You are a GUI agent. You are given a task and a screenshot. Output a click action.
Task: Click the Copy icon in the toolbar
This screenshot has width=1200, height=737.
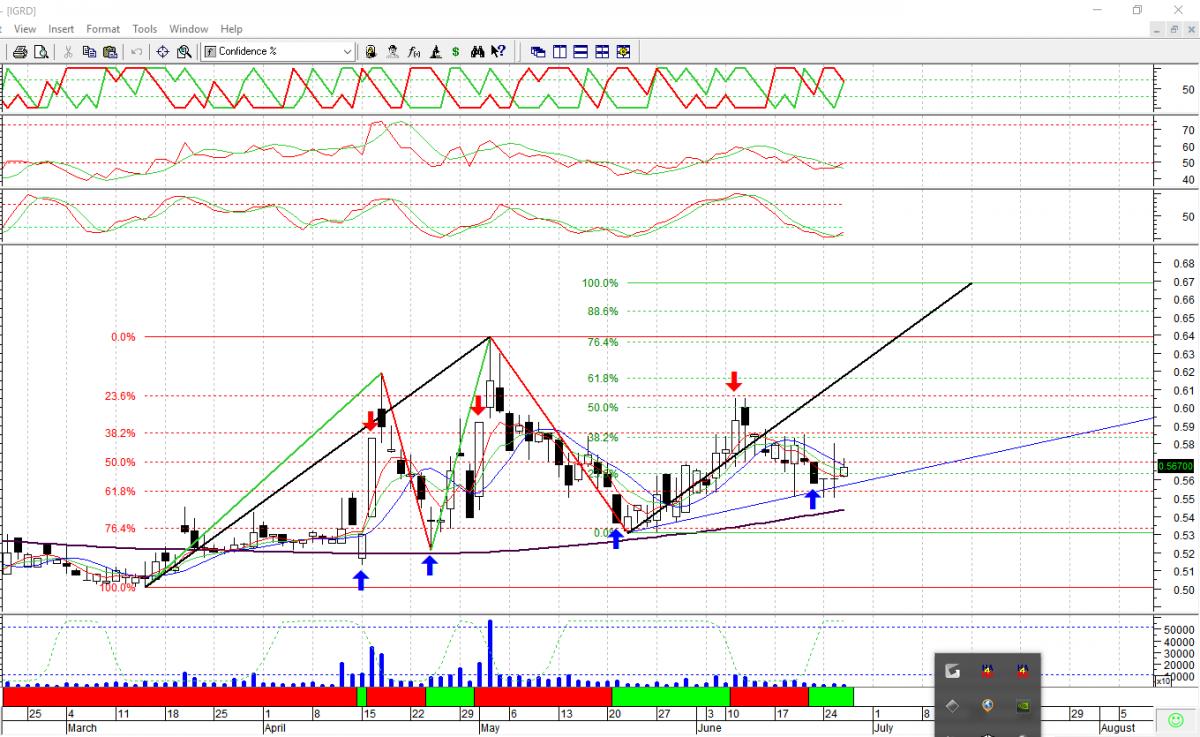(x=90, y=51)
